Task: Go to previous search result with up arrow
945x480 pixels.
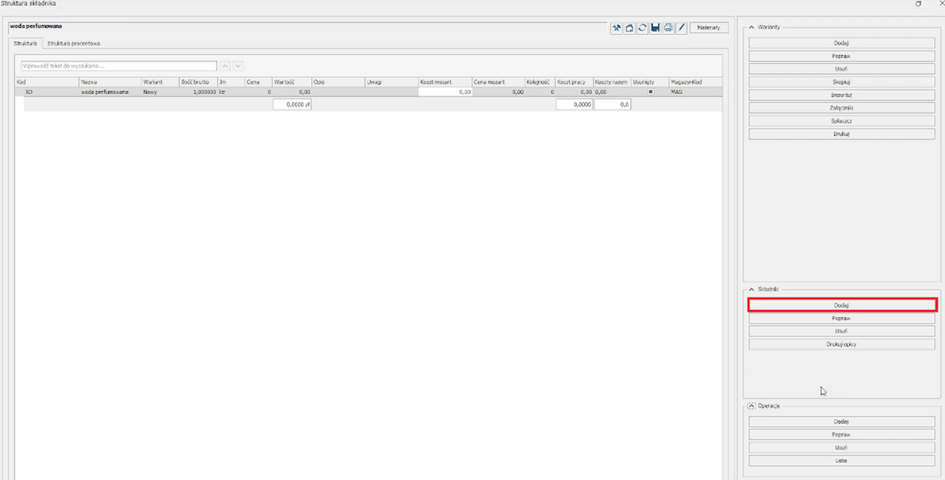Action: click(226, 66)
